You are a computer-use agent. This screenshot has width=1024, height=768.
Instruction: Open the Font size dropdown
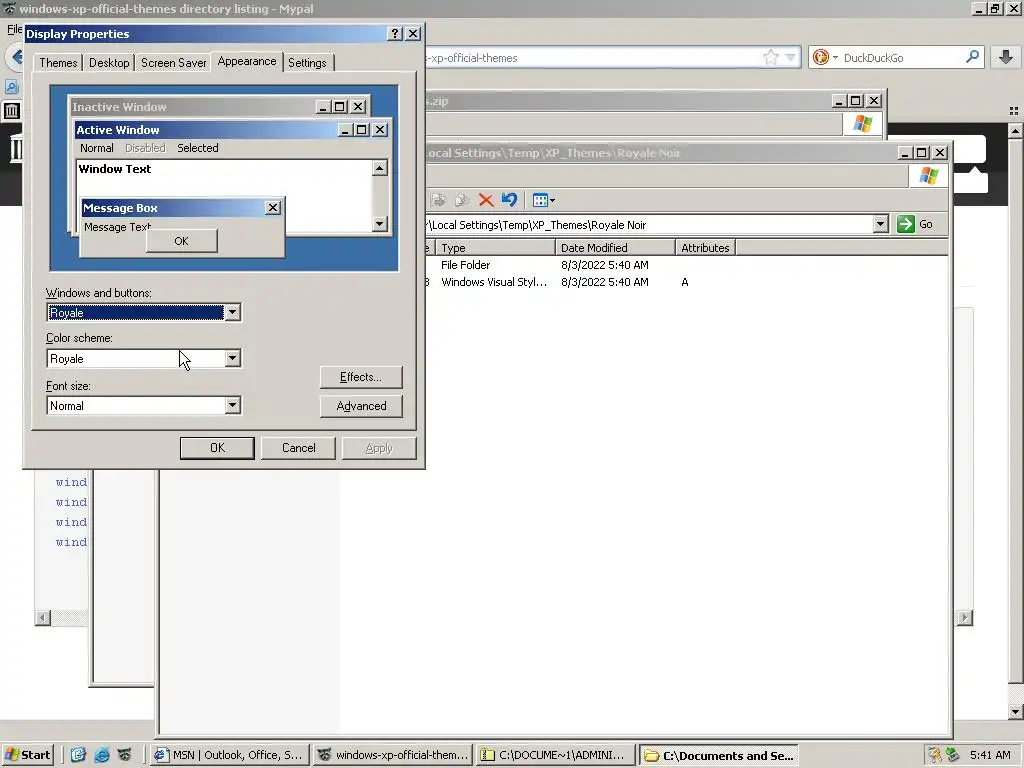pyautogui.click(x=232, y=405)
